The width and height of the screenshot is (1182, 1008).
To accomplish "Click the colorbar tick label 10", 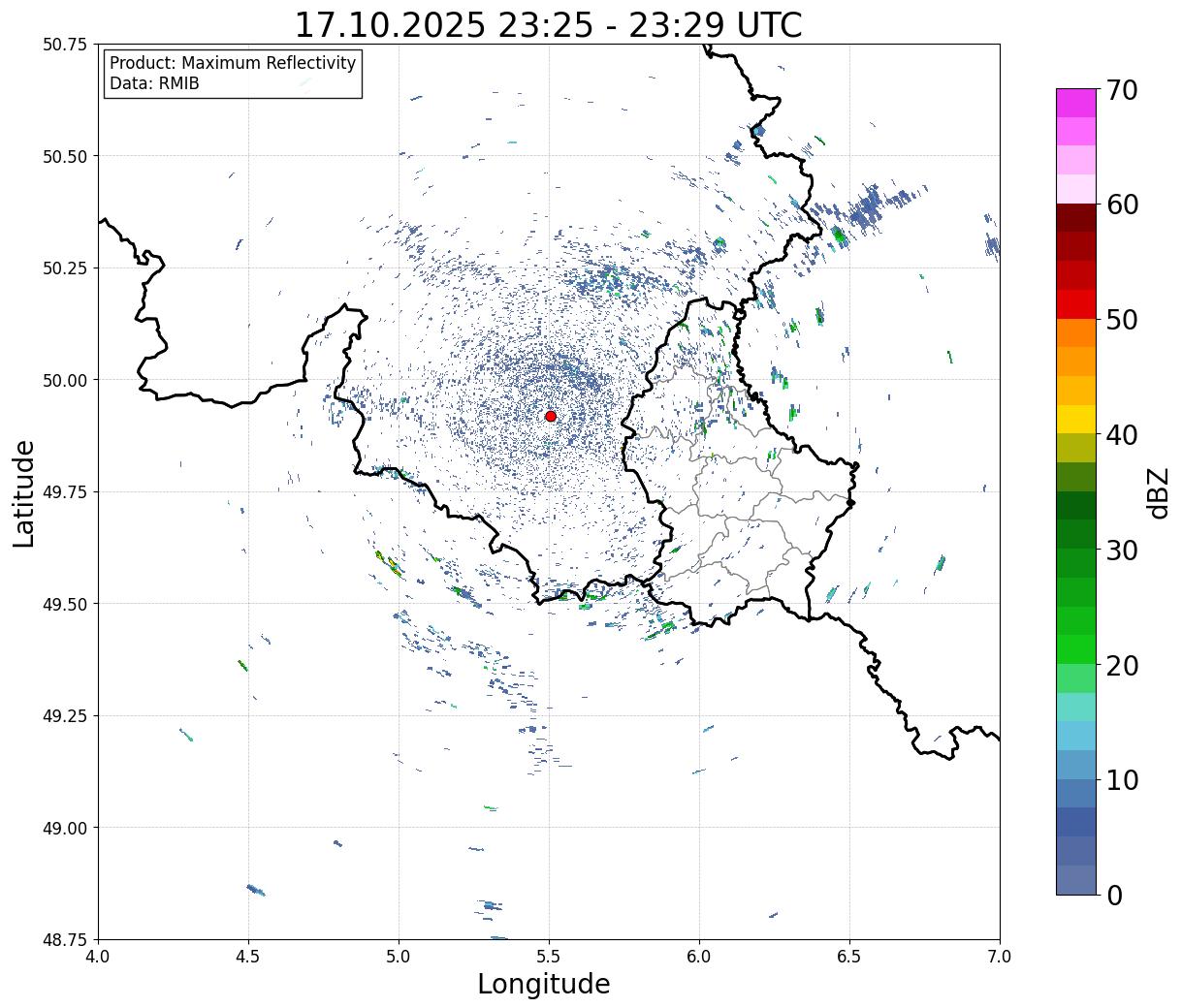I will tap(1121, 780).
